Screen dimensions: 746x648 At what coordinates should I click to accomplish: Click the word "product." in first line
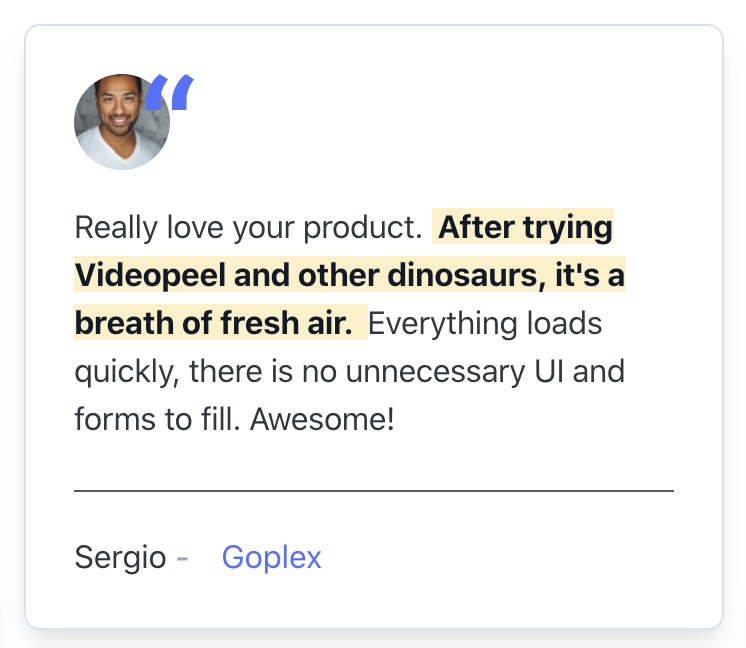coord(364,228)
